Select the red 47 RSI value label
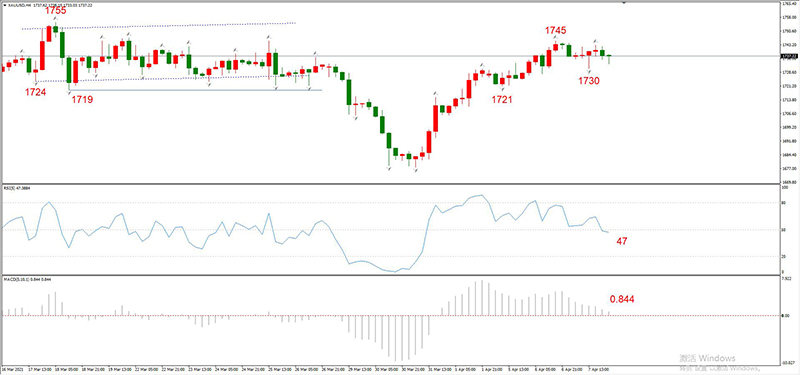This screenshot has height=375, width=800. coord(621,241)
